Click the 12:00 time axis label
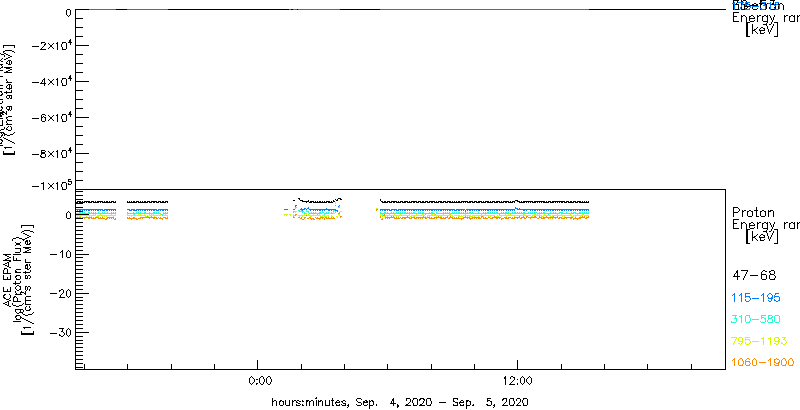 517,380
